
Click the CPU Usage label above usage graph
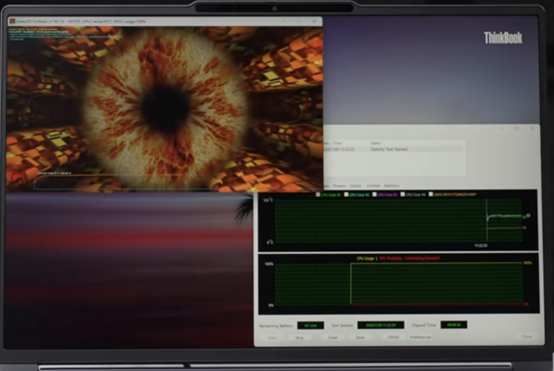point(365,259)
